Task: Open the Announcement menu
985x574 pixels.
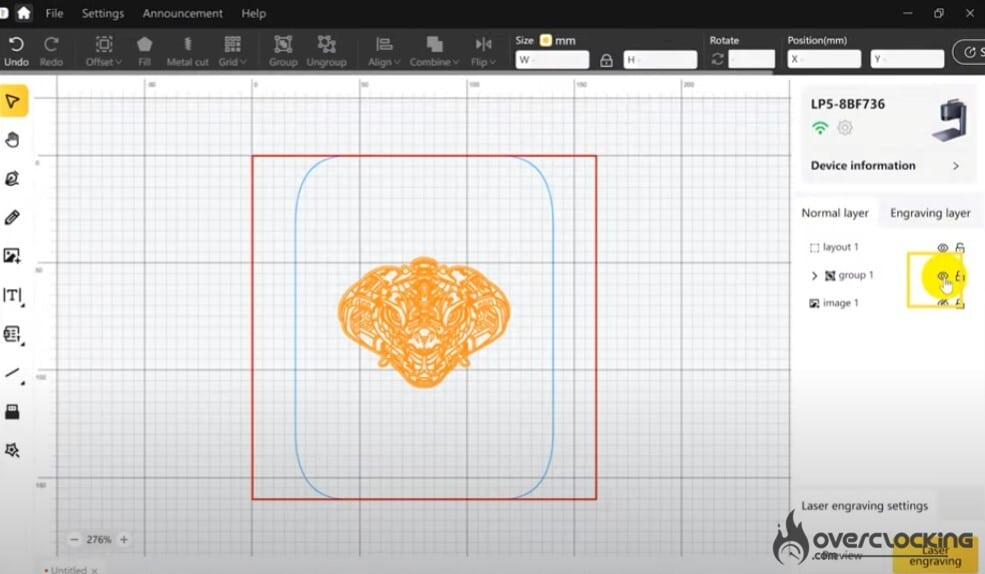Action: click(x=183, y=13)
